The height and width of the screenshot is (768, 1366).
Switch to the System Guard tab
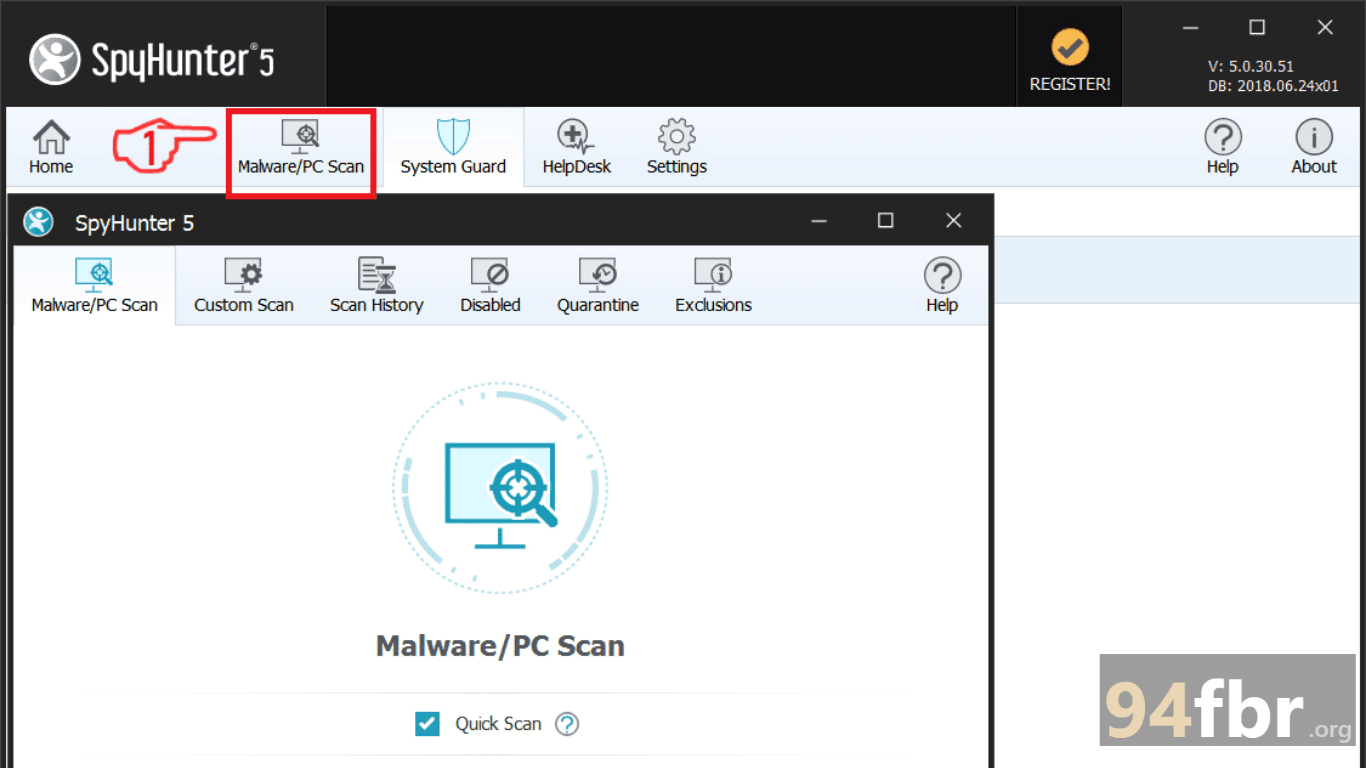(453, 147)
